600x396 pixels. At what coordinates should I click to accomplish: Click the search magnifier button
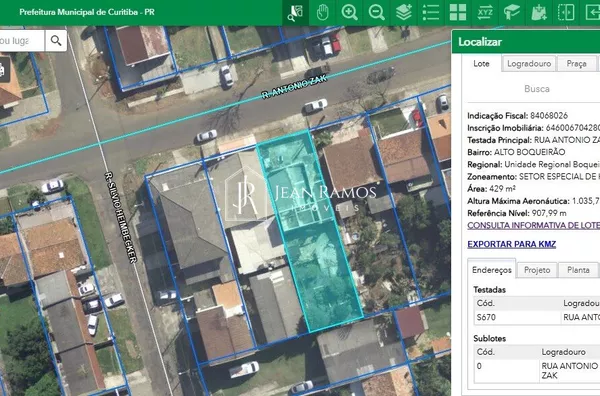click(56, 41)
